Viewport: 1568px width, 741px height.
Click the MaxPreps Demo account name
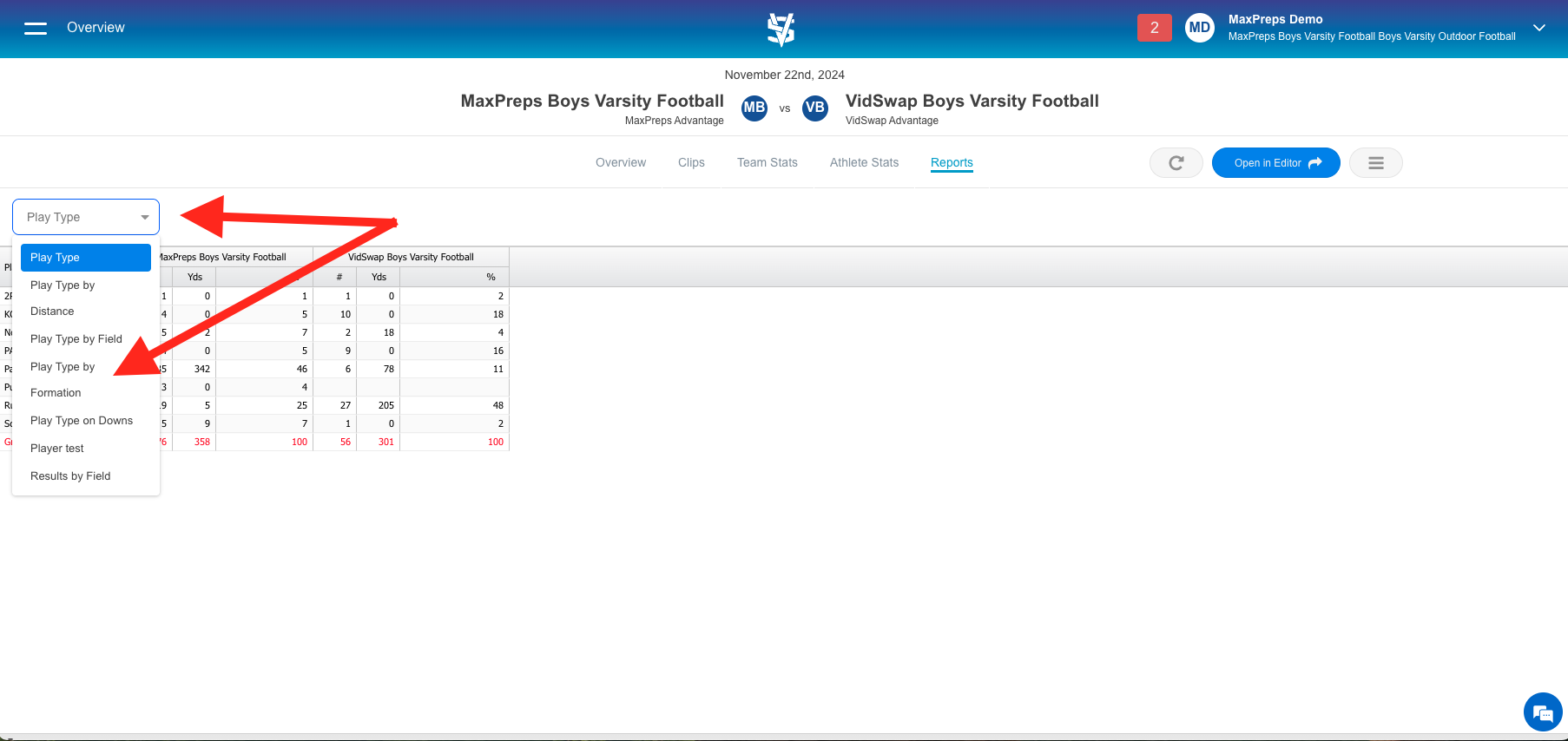tap(1275, 19)
